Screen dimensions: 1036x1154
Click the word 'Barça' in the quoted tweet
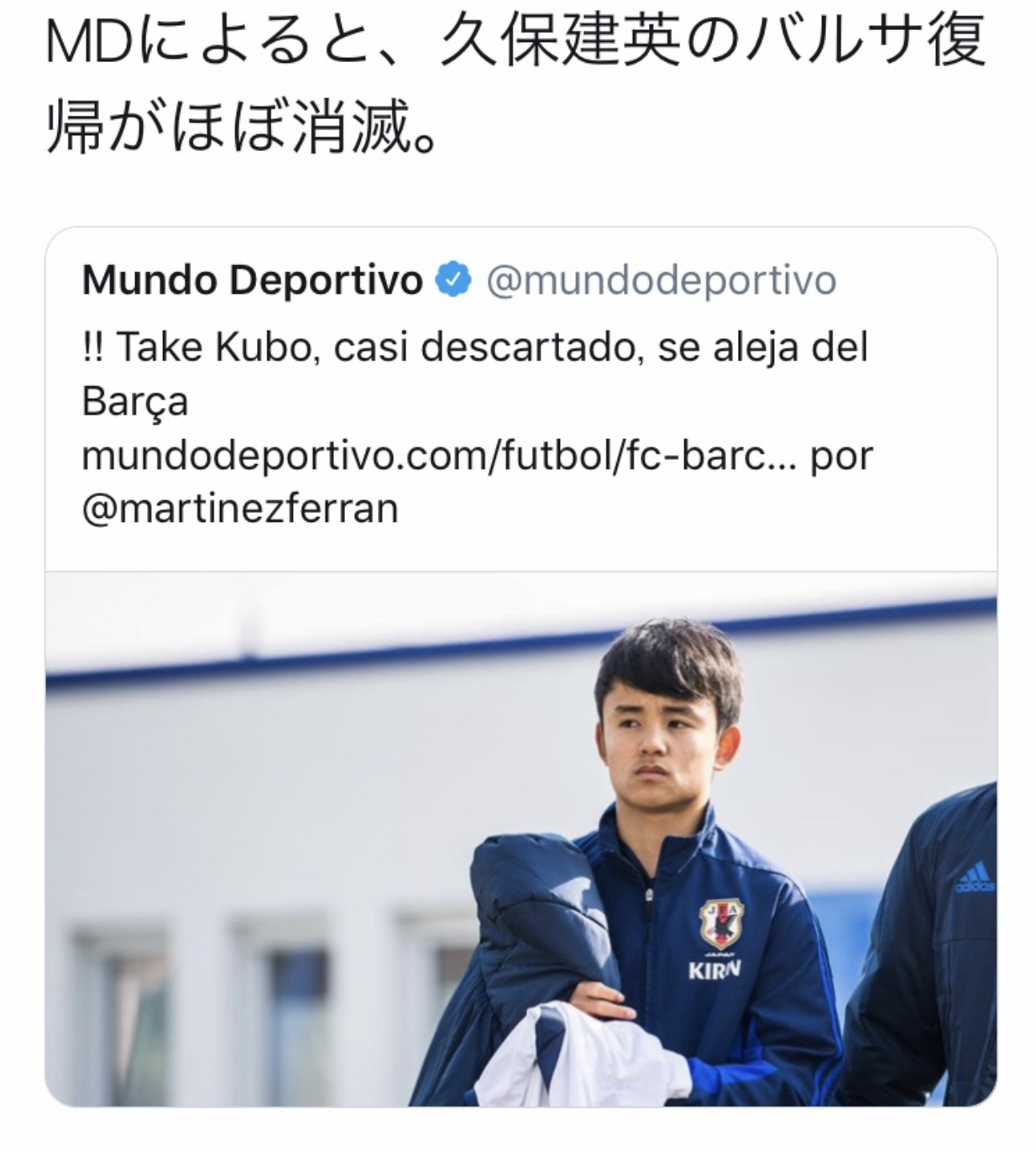[135, 402]
